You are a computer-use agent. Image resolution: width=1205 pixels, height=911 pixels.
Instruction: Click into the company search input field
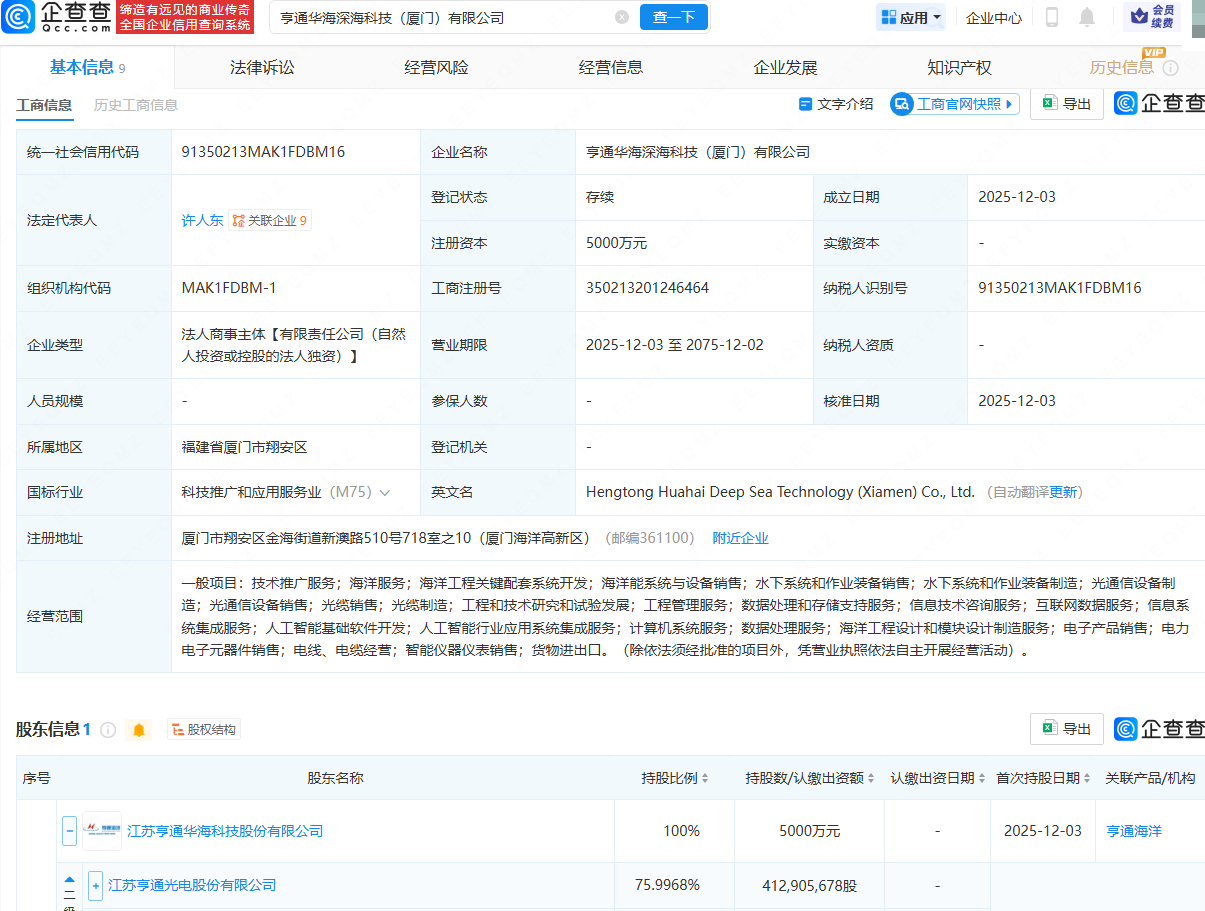click(440, 17)
